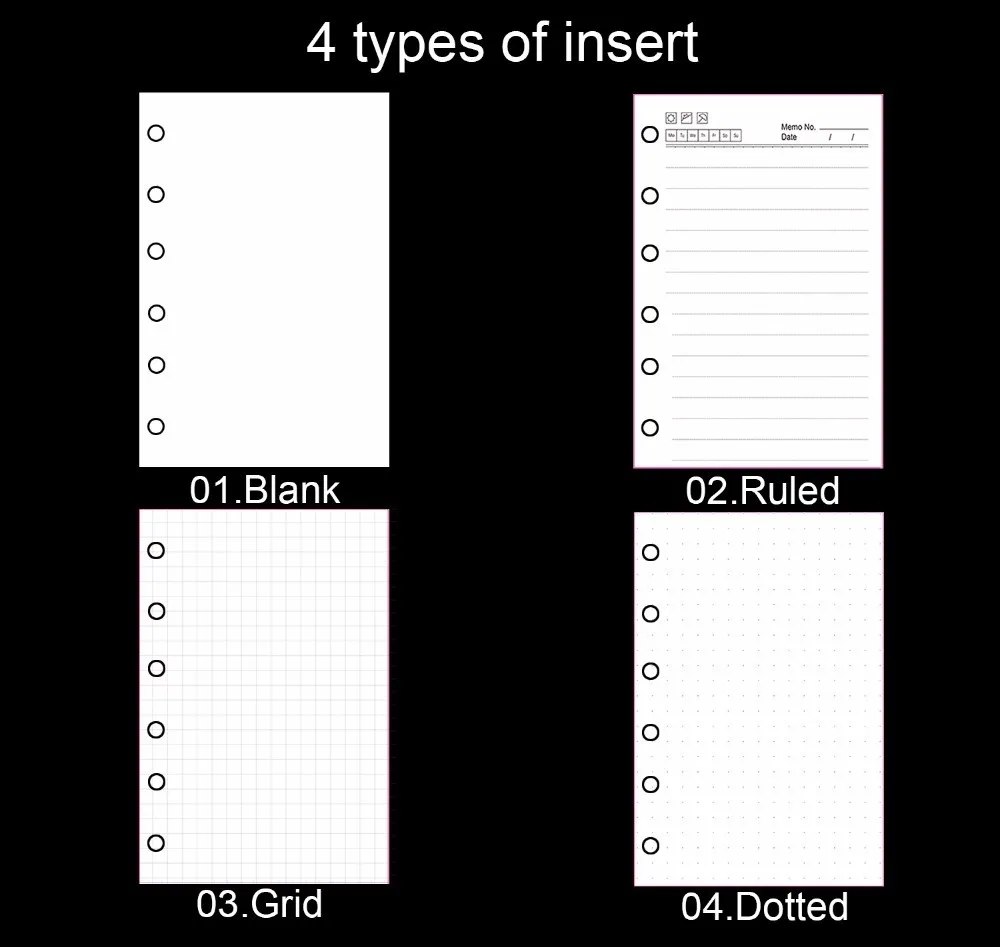Image resolution: width=1000 pixels, height=947 pixels.
Task: Click the Date field slashes
Action: [841, 137]
